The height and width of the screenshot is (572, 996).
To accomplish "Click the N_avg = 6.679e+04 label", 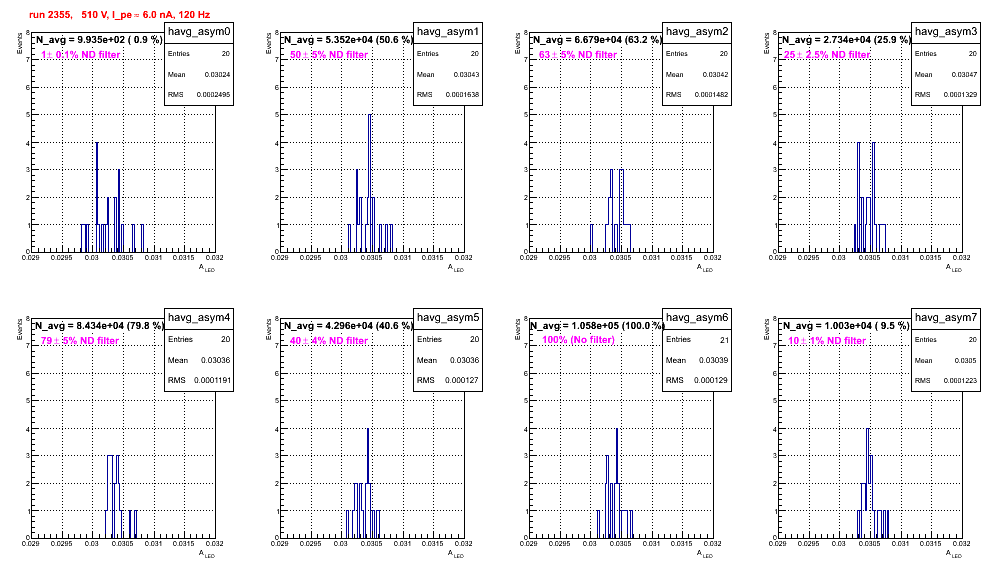I will [x=596, y=40].
